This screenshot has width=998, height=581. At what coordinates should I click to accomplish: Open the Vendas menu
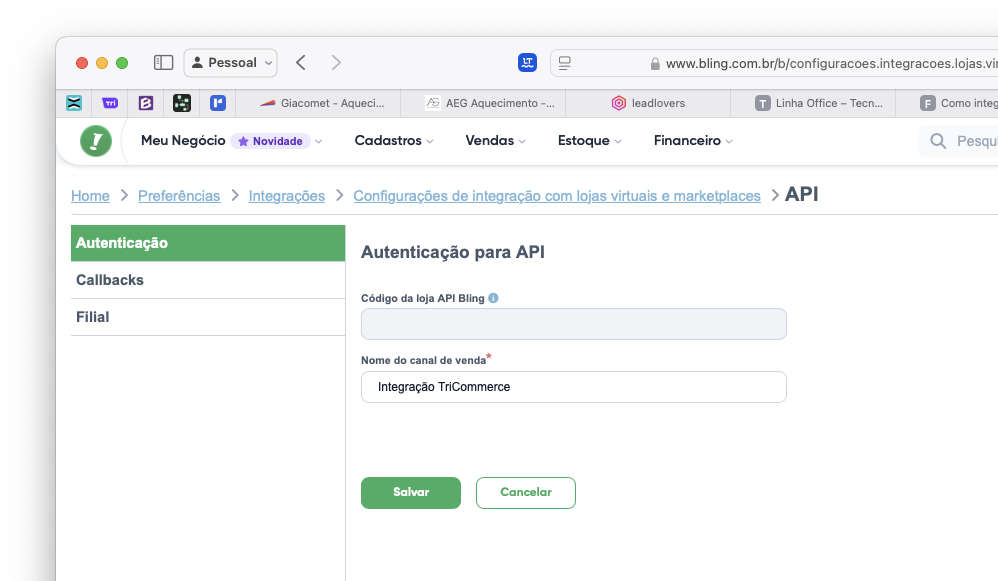489,141
